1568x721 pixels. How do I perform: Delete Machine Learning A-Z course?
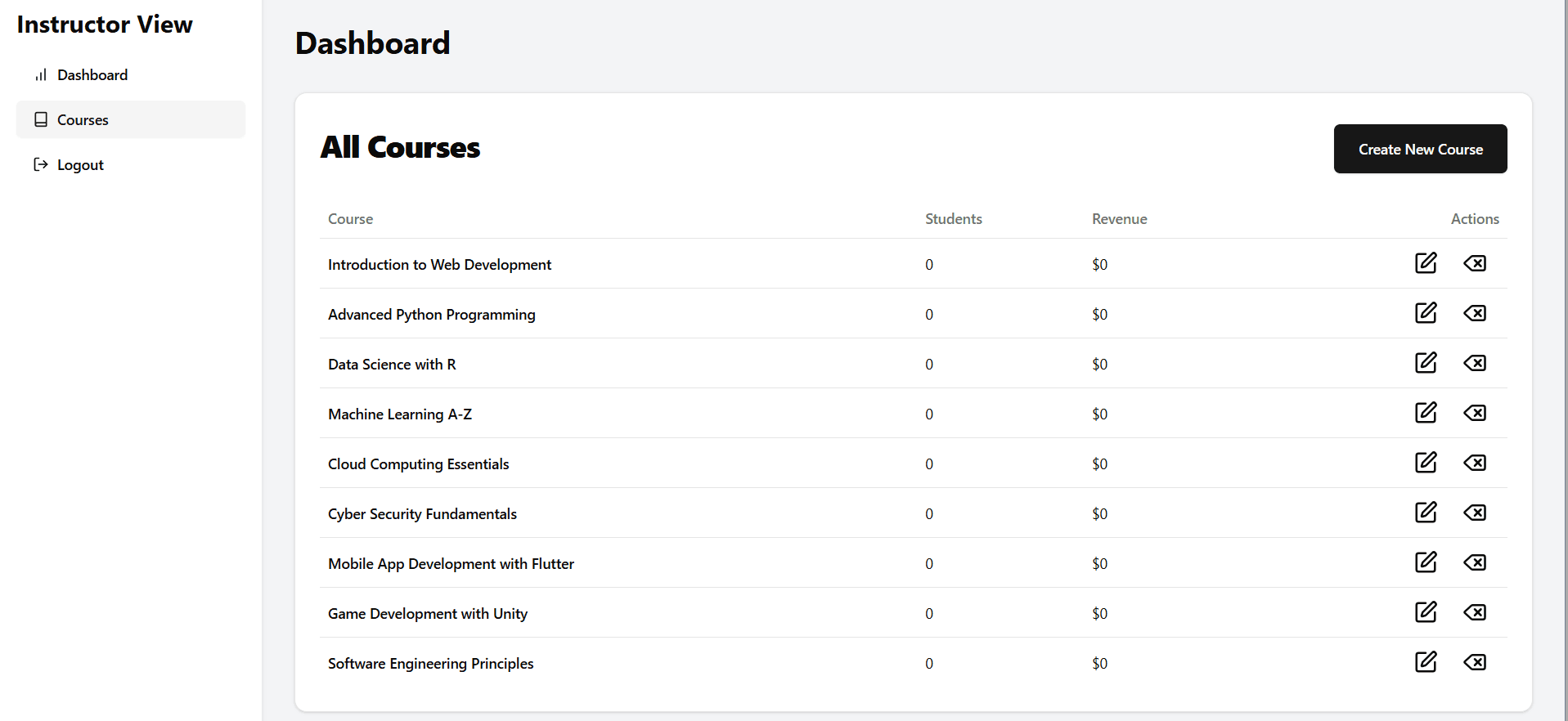pos(1475,413)
